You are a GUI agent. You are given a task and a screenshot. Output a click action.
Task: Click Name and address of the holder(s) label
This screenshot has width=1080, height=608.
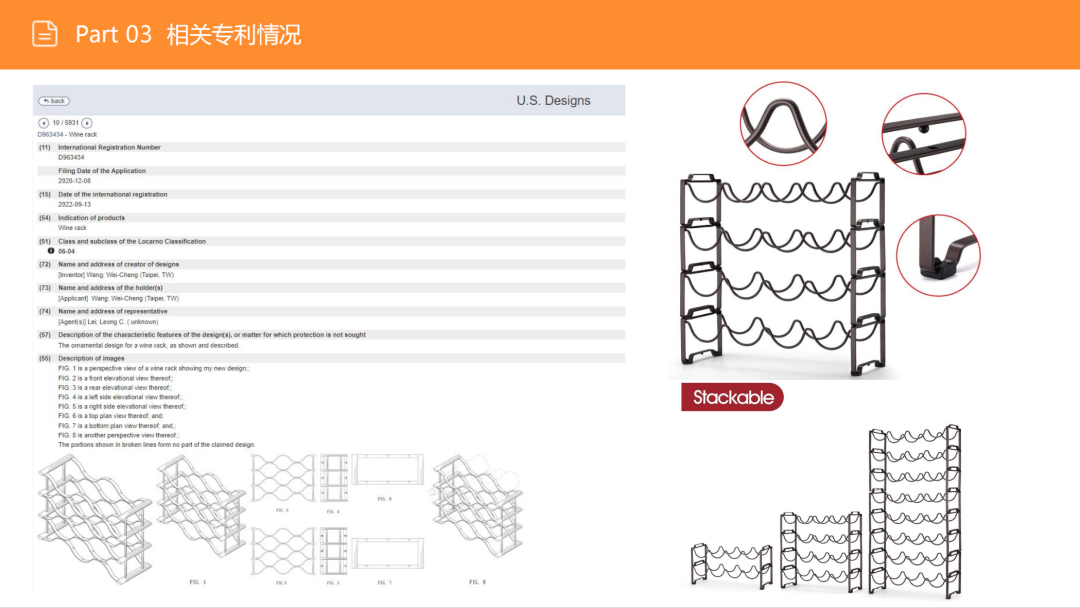tap(110, 288)
